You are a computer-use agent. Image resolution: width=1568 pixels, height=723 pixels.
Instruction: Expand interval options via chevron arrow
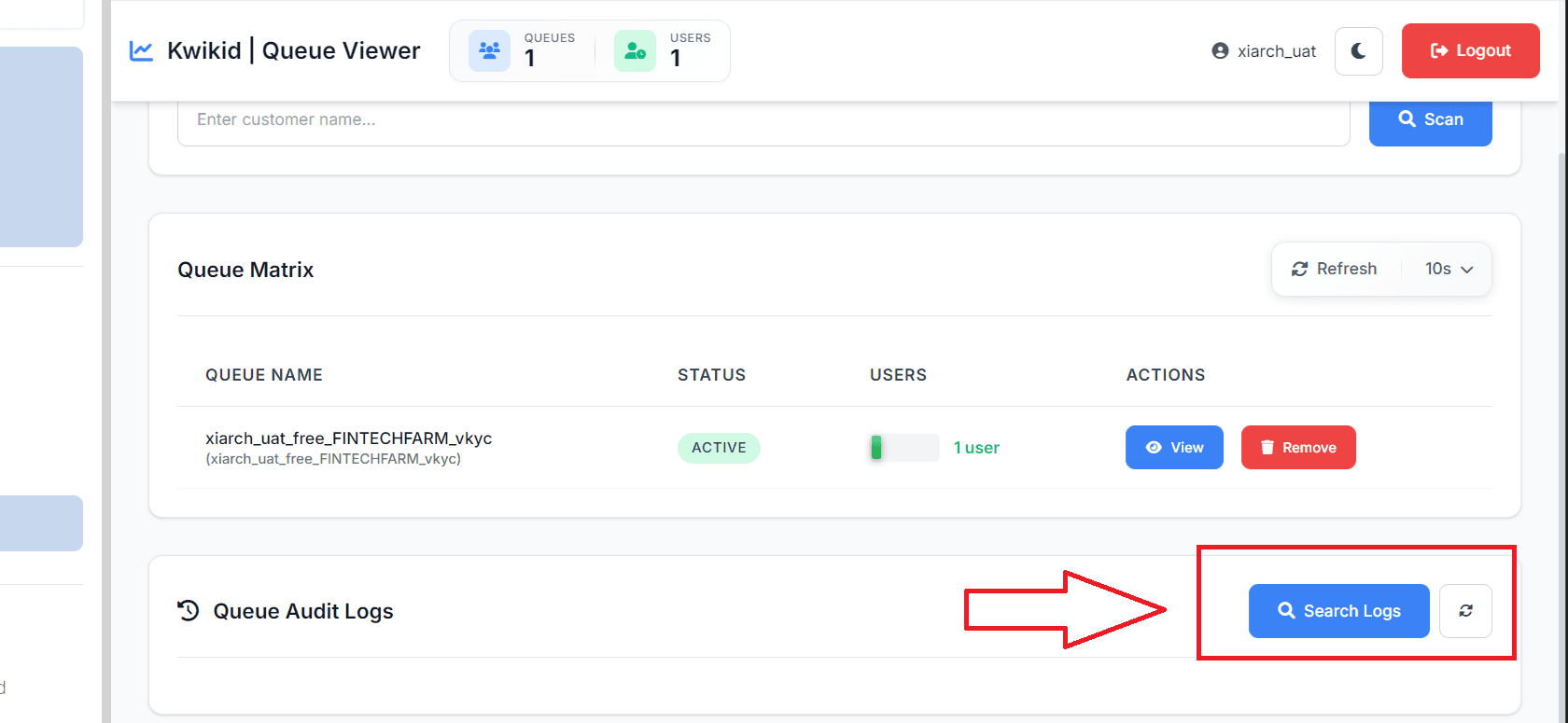pos(1467,270)
